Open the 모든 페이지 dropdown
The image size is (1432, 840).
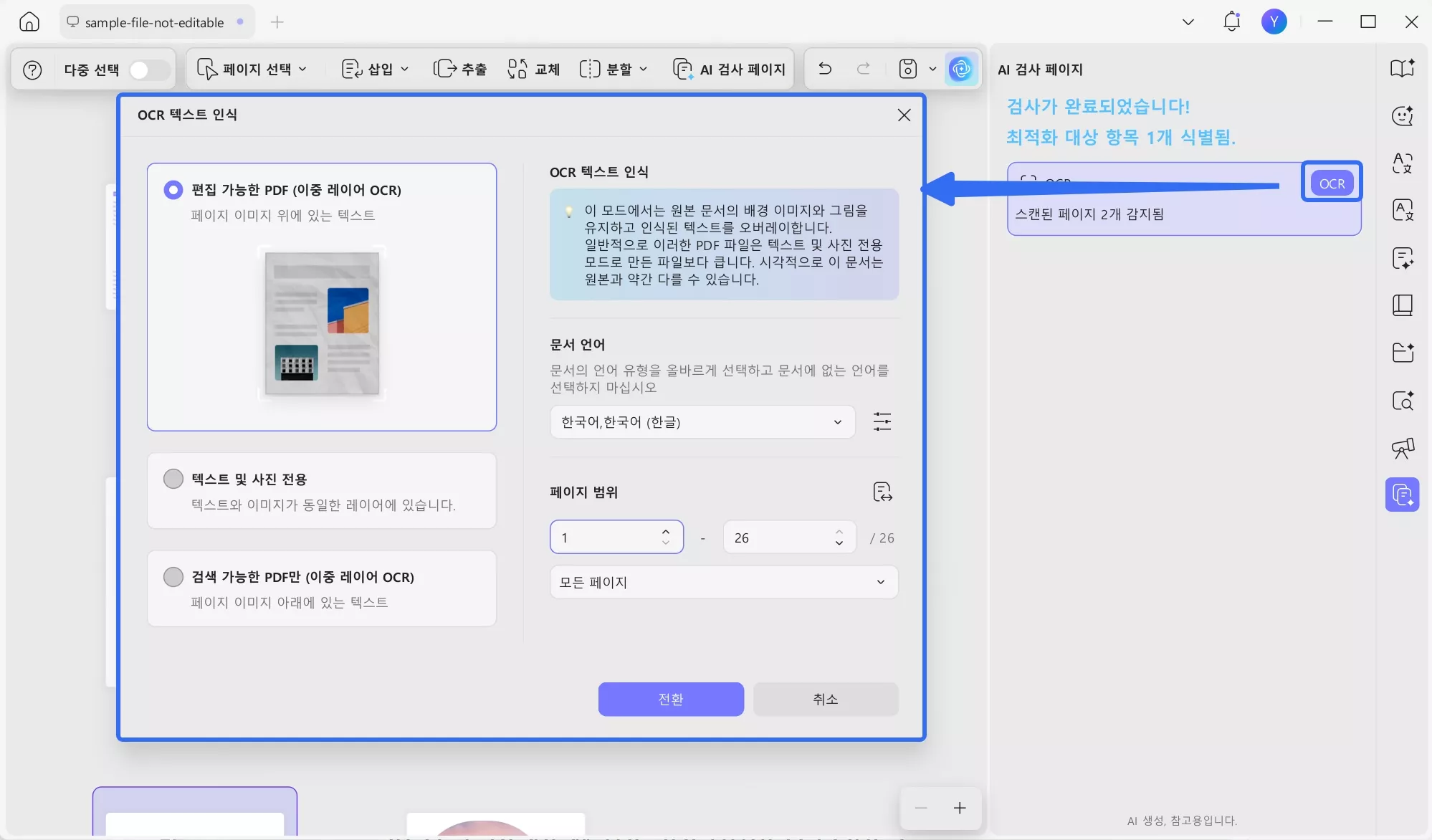pos(722,581)
